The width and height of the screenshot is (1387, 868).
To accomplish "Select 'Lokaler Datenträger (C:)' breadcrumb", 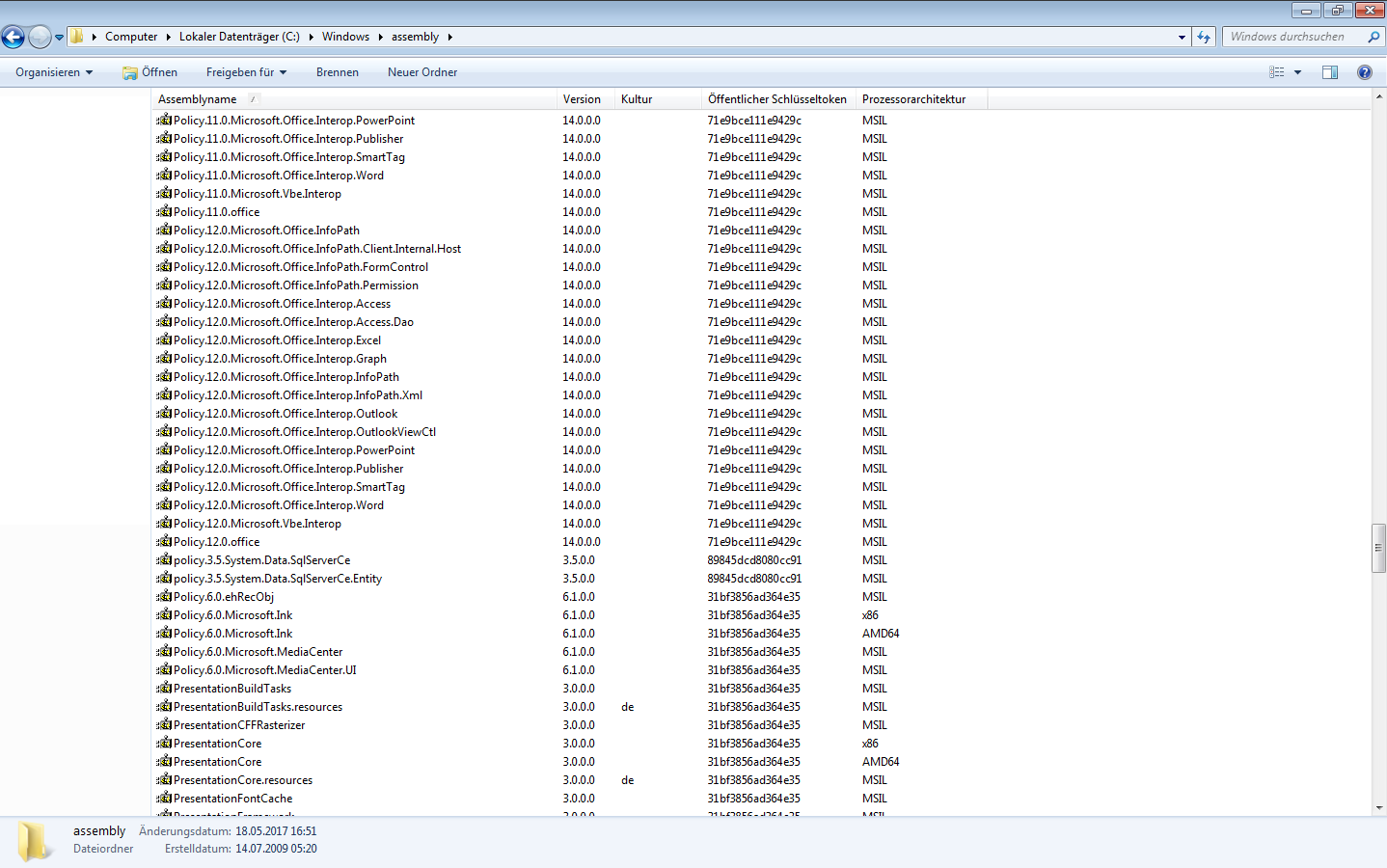I will click(x=239, y=37).
